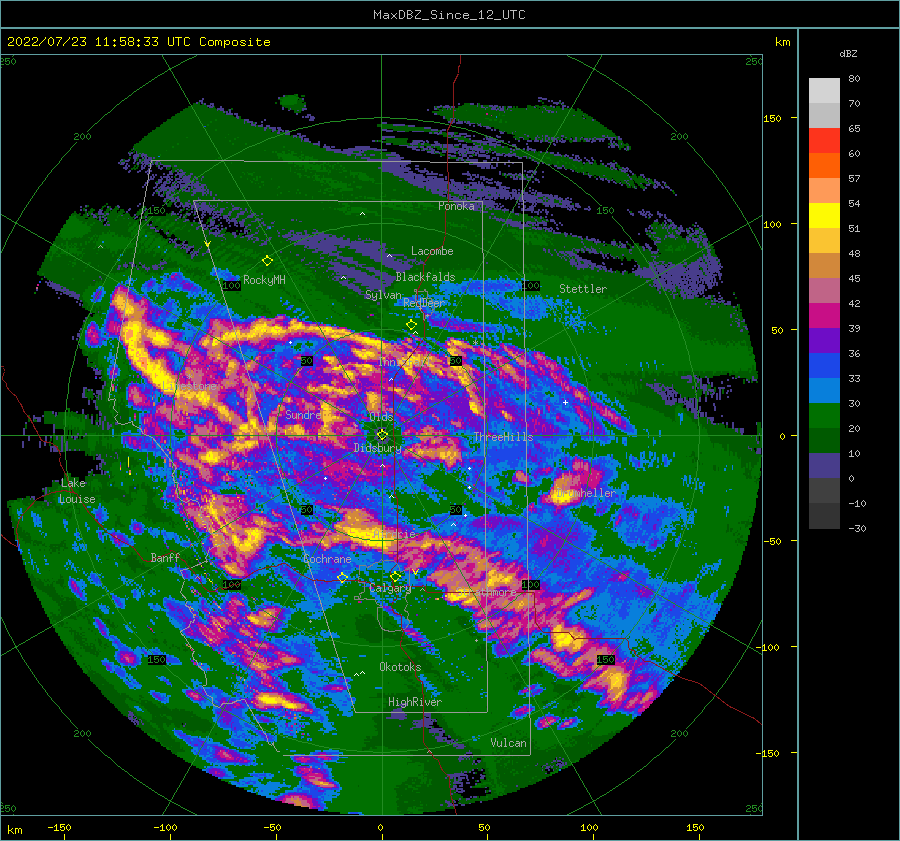Click the Lacombe city label

[432, 251]
